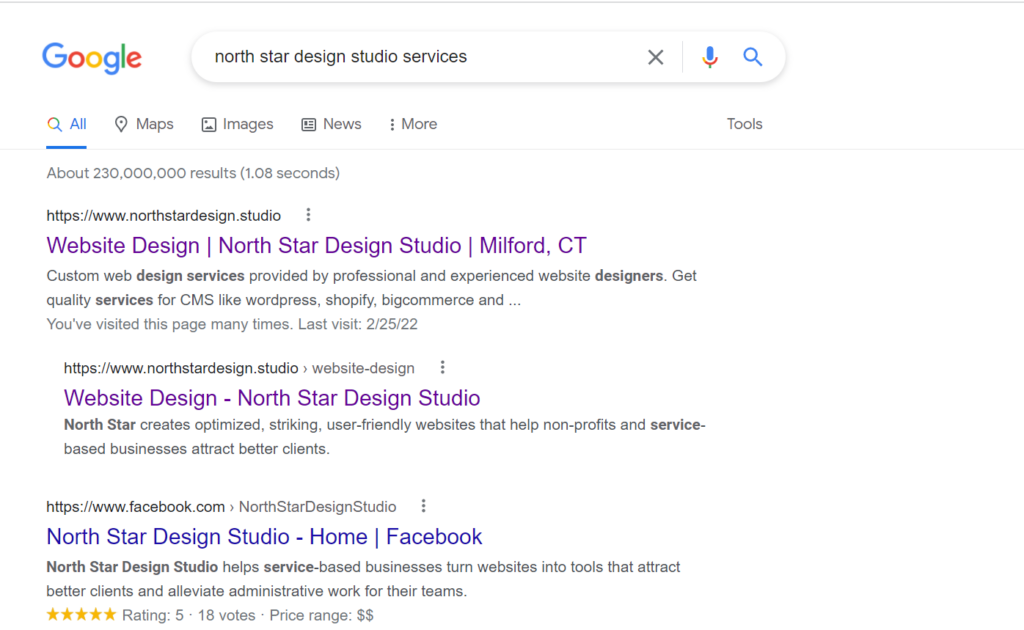Open three-dot menu beside website-design URL
Image resolution: width=1024 pixels, height=630 pixels.
coord(442,368)
